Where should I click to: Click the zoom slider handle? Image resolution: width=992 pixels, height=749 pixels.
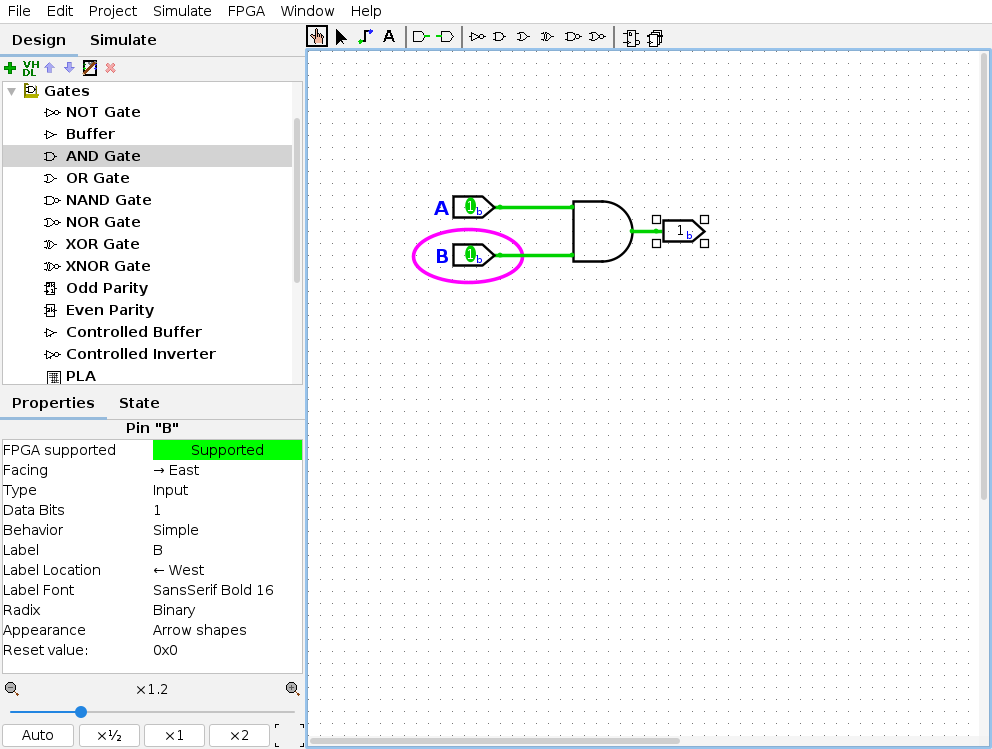pyautogui.click(x=81, y=712)
